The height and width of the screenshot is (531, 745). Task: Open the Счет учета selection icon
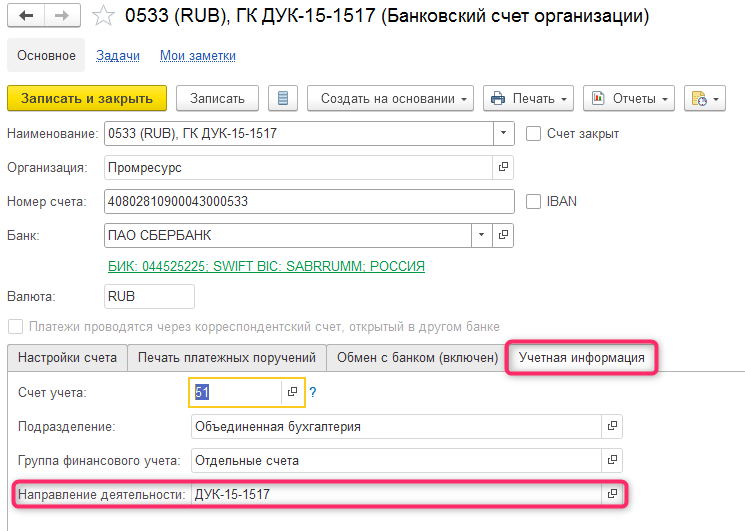coord(293,393)
